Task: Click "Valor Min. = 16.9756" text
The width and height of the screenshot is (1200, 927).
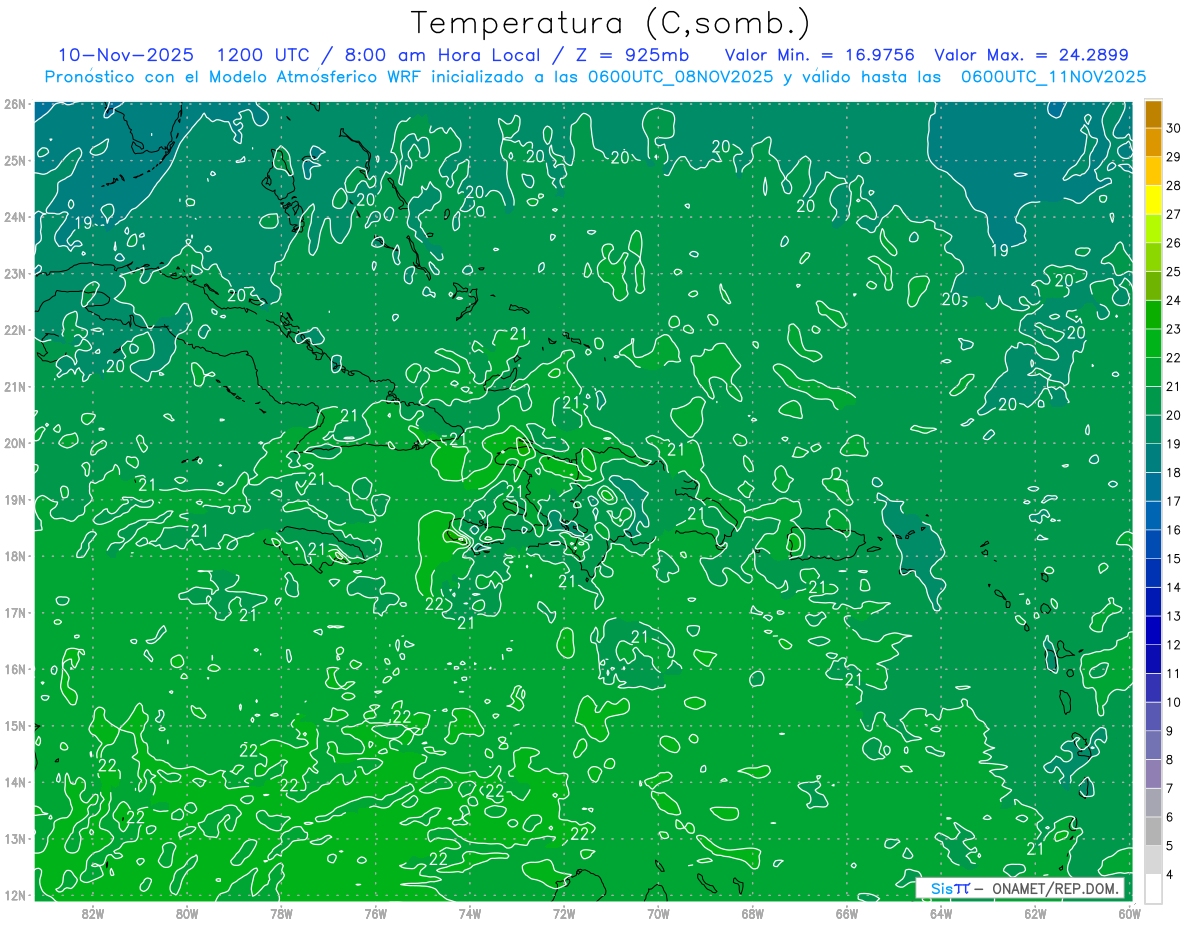Action: (819, 55)
